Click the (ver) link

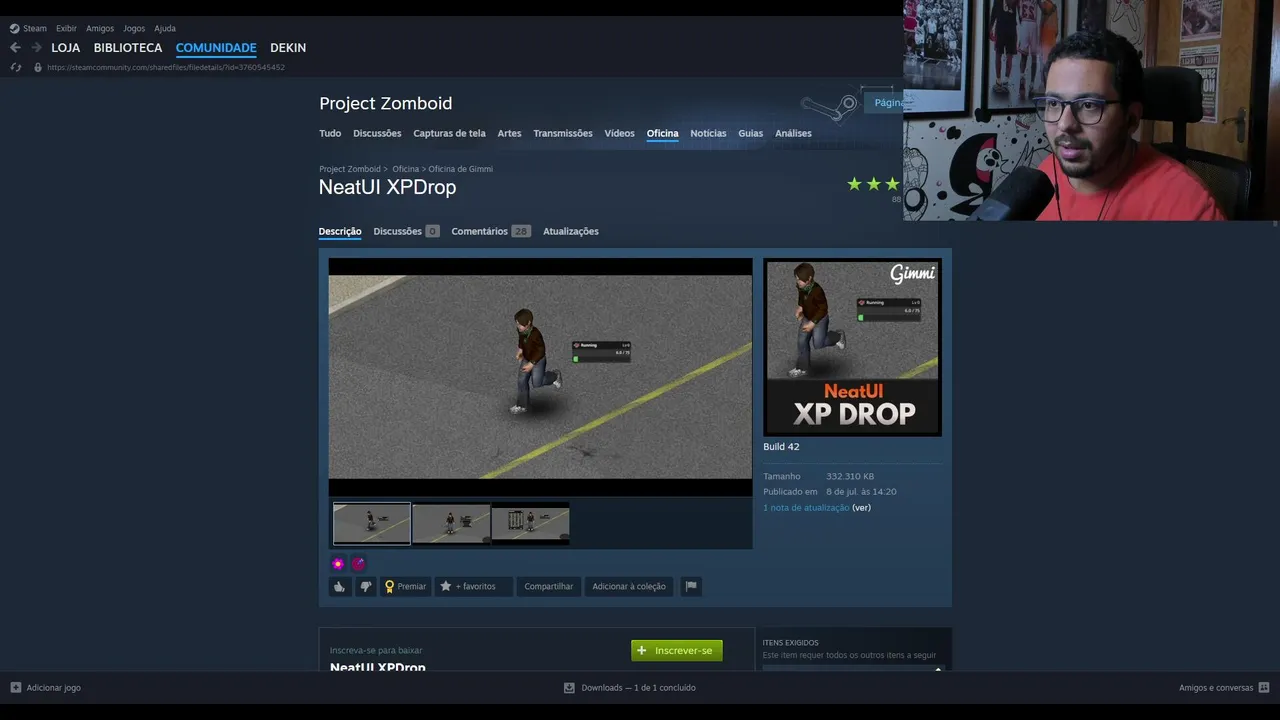862,508
